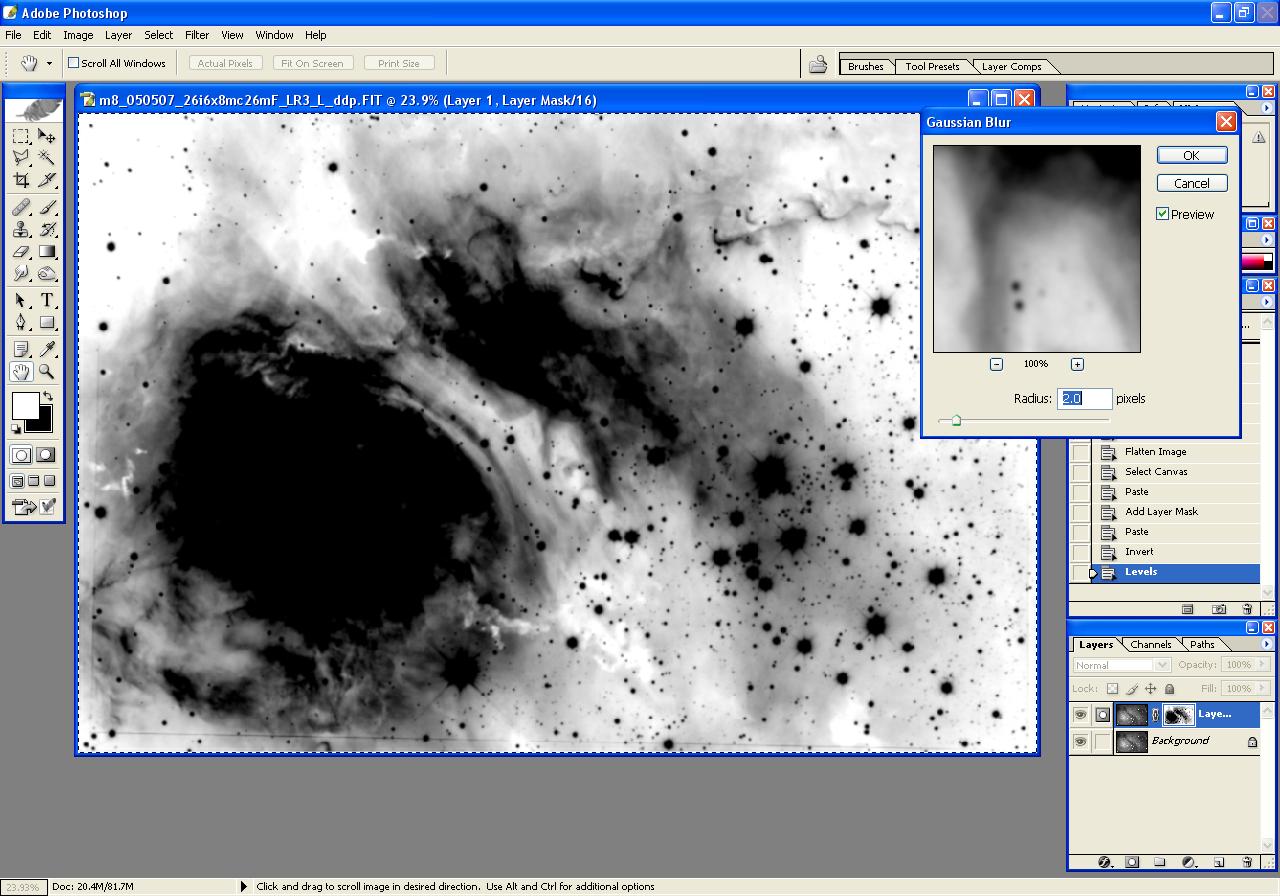This screenshot has width=1280, height=896.
Task: Uncheck the Preview checkbox
Action: [x=1163, y=214]
